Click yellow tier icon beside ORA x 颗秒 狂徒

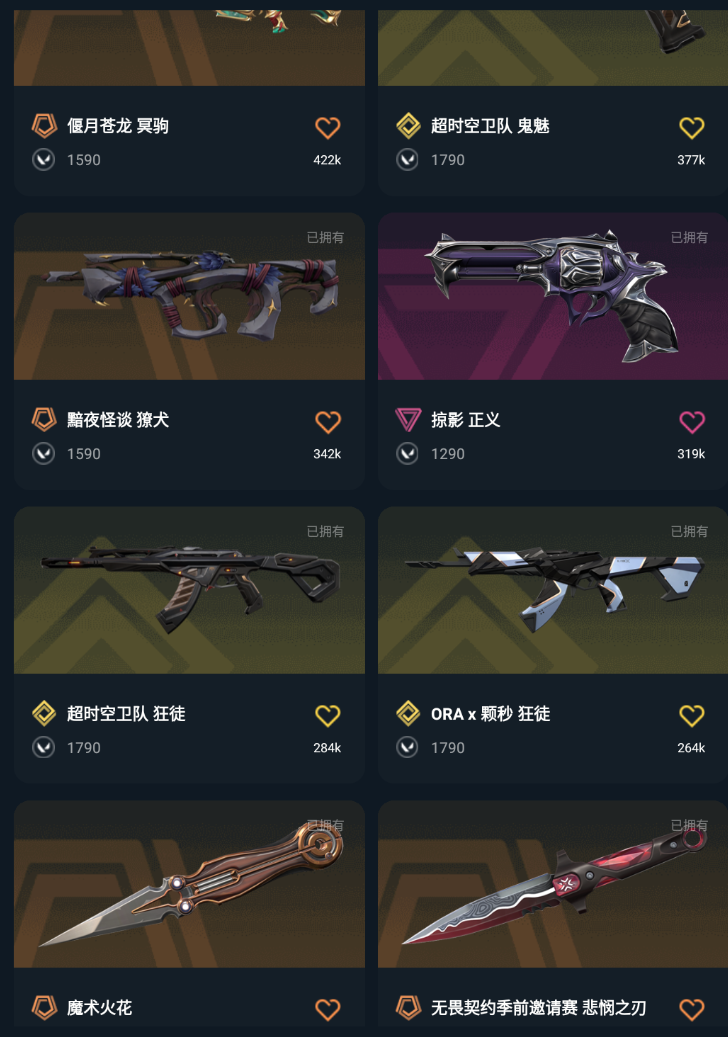[x=408, y=714]
